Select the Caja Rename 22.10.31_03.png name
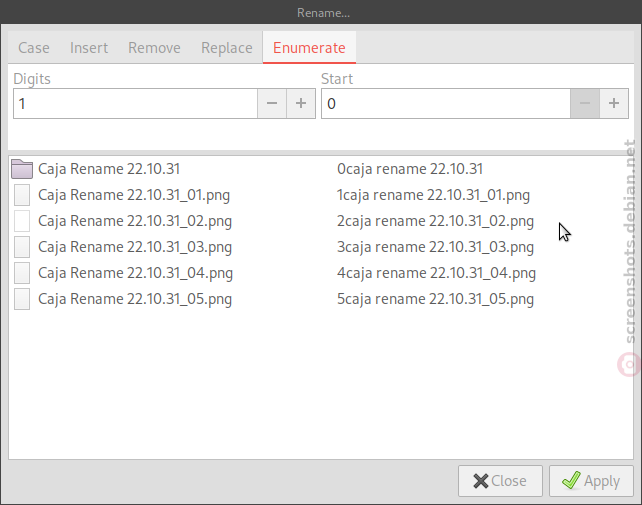The image size is (642, 505). [135, 247]
